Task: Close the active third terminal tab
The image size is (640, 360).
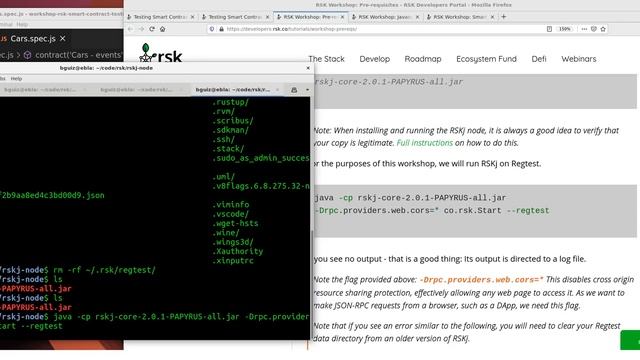Action: [x=278, y=90]
